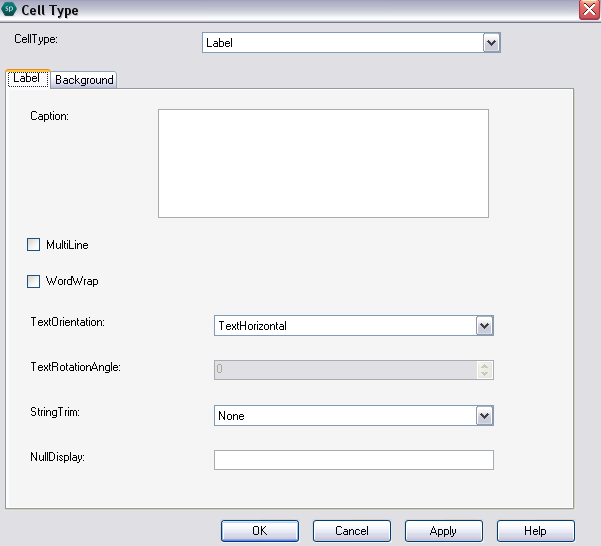601x546 pixels.
Task: Enable the WordWrap checkbox
Action: [33, 281]
